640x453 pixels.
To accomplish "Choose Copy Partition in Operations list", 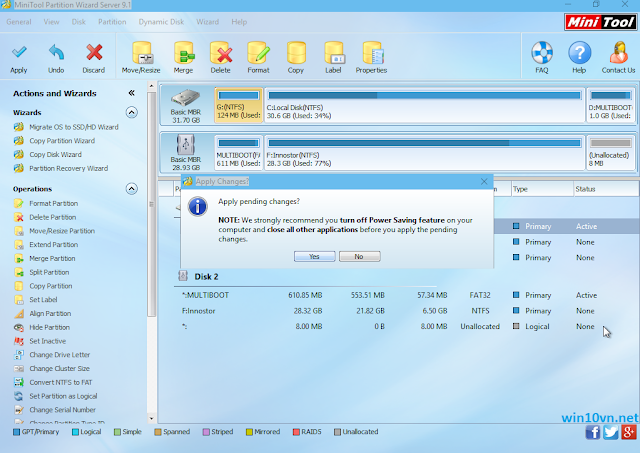I will [51, 286].
